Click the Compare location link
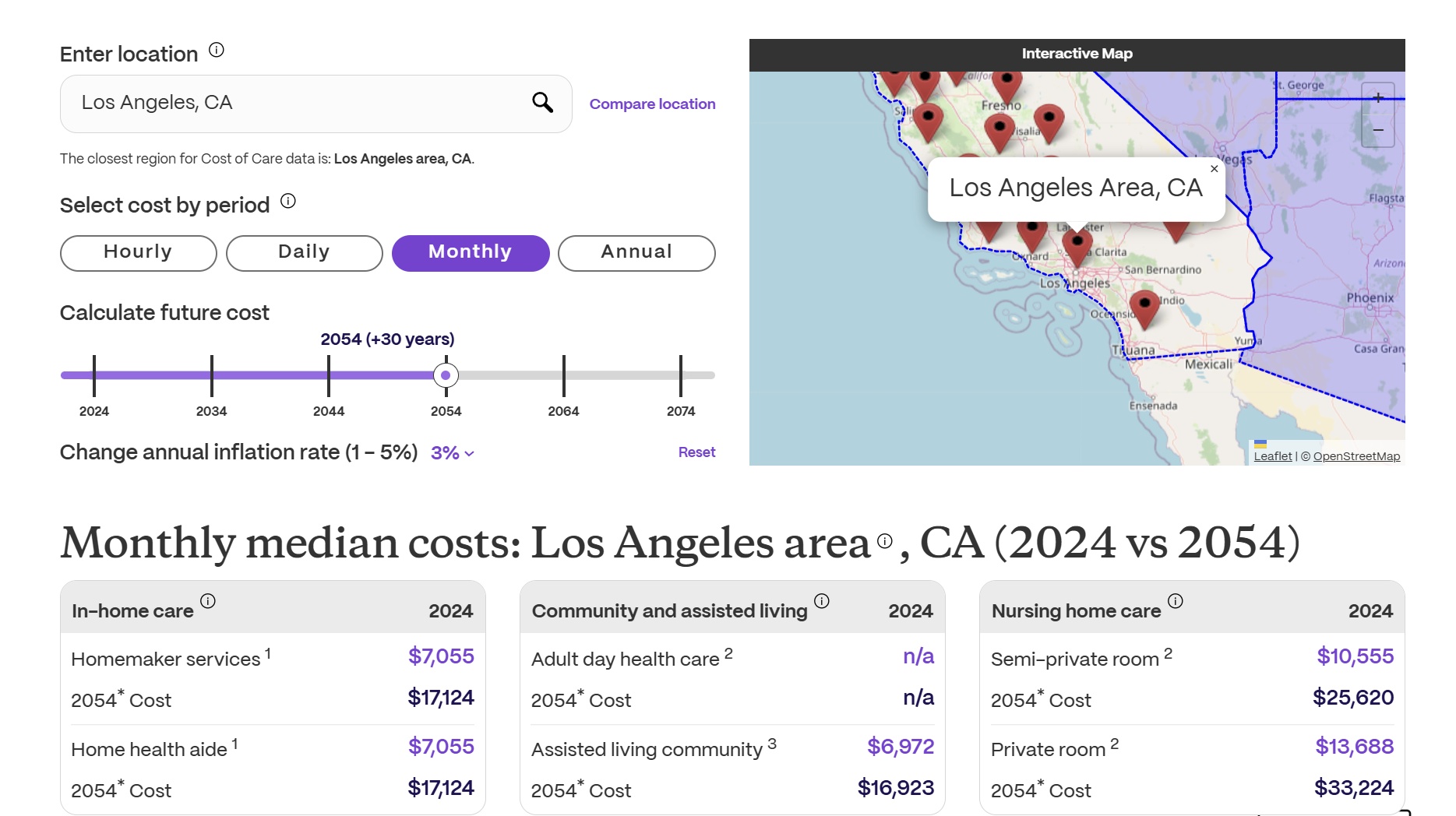This screenshot has width=1456, height=816. (x=652, y=104)
